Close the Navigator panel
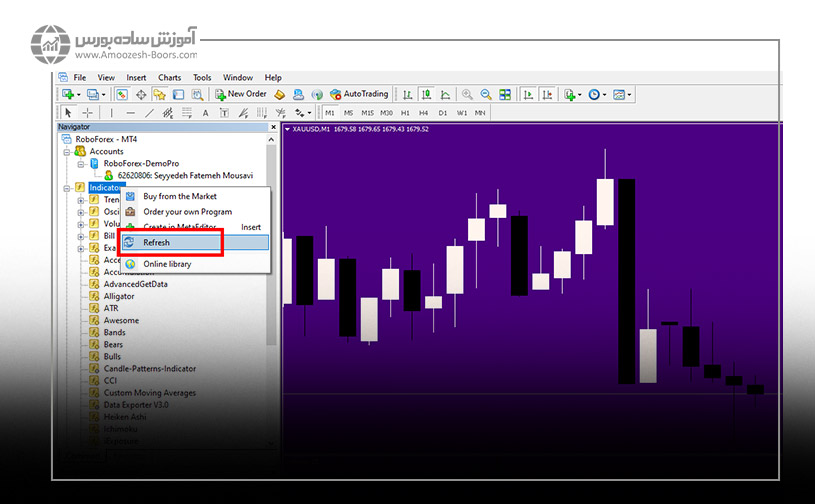The height and width of the screenshot is (504, 815). pyautogui.click(x=273, y=127)
